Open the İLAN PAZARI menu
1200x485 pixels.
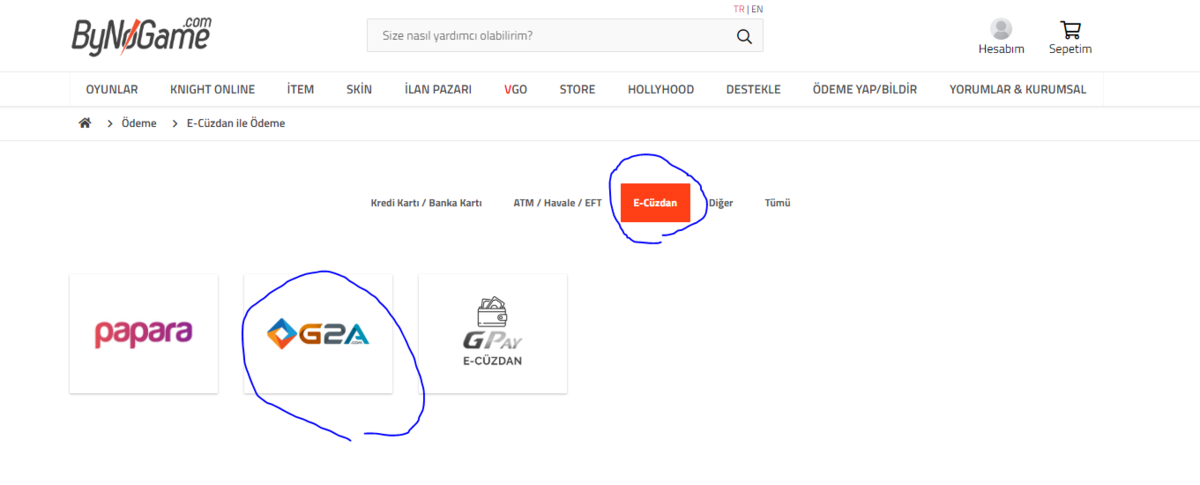(x=438, y=89)
